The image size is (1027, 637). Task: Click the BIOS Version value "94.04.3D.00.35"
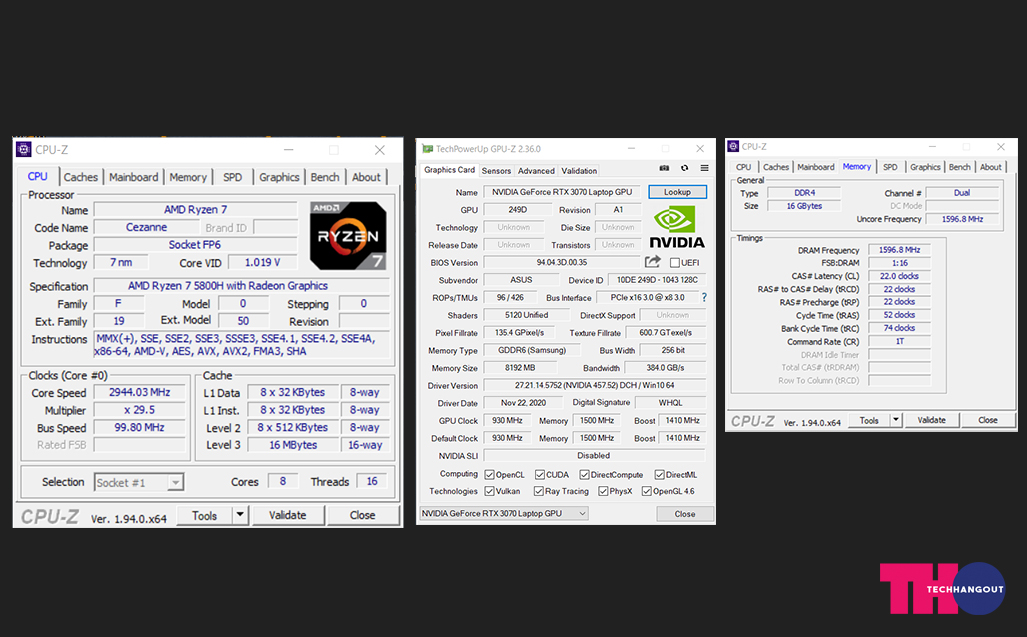[x=562, y=263]
